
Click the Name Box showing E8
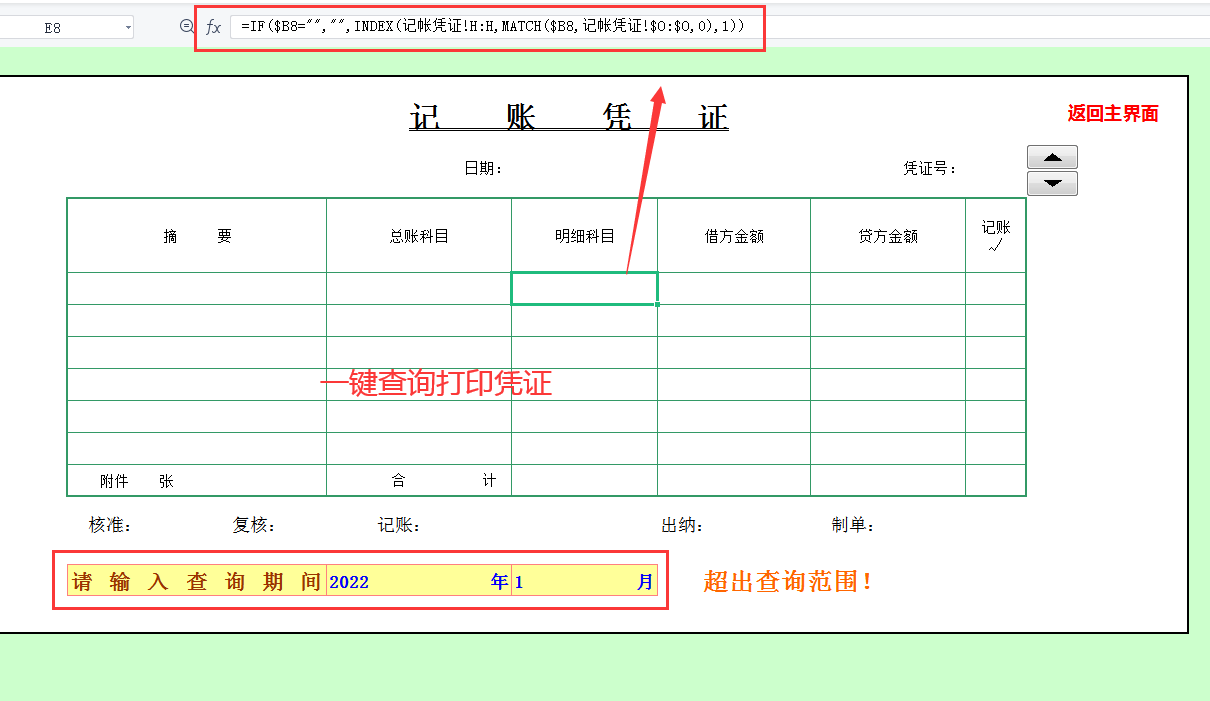(x=60, y=28)
